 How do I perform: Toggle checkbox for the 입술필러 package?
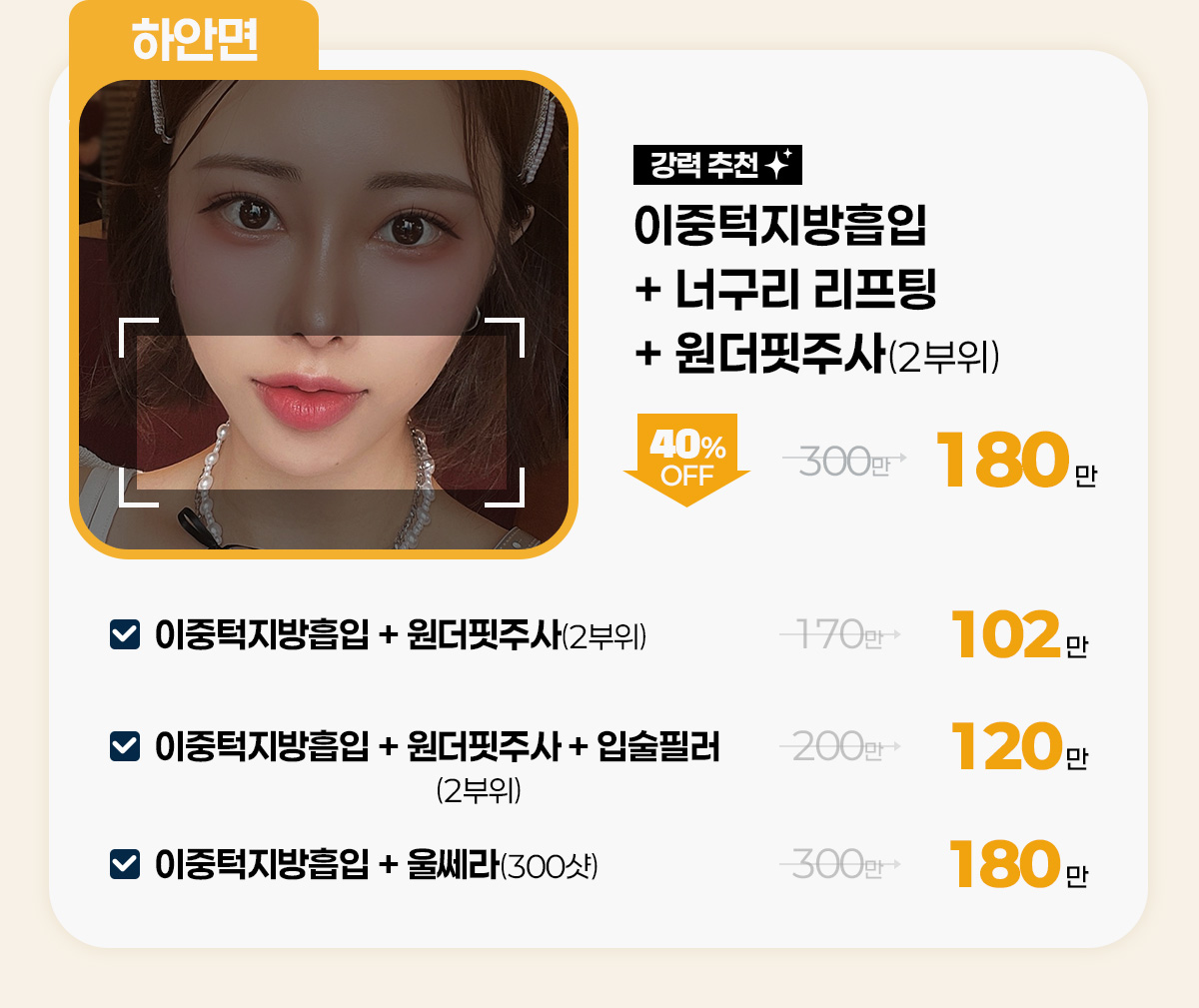click(124, 746)
